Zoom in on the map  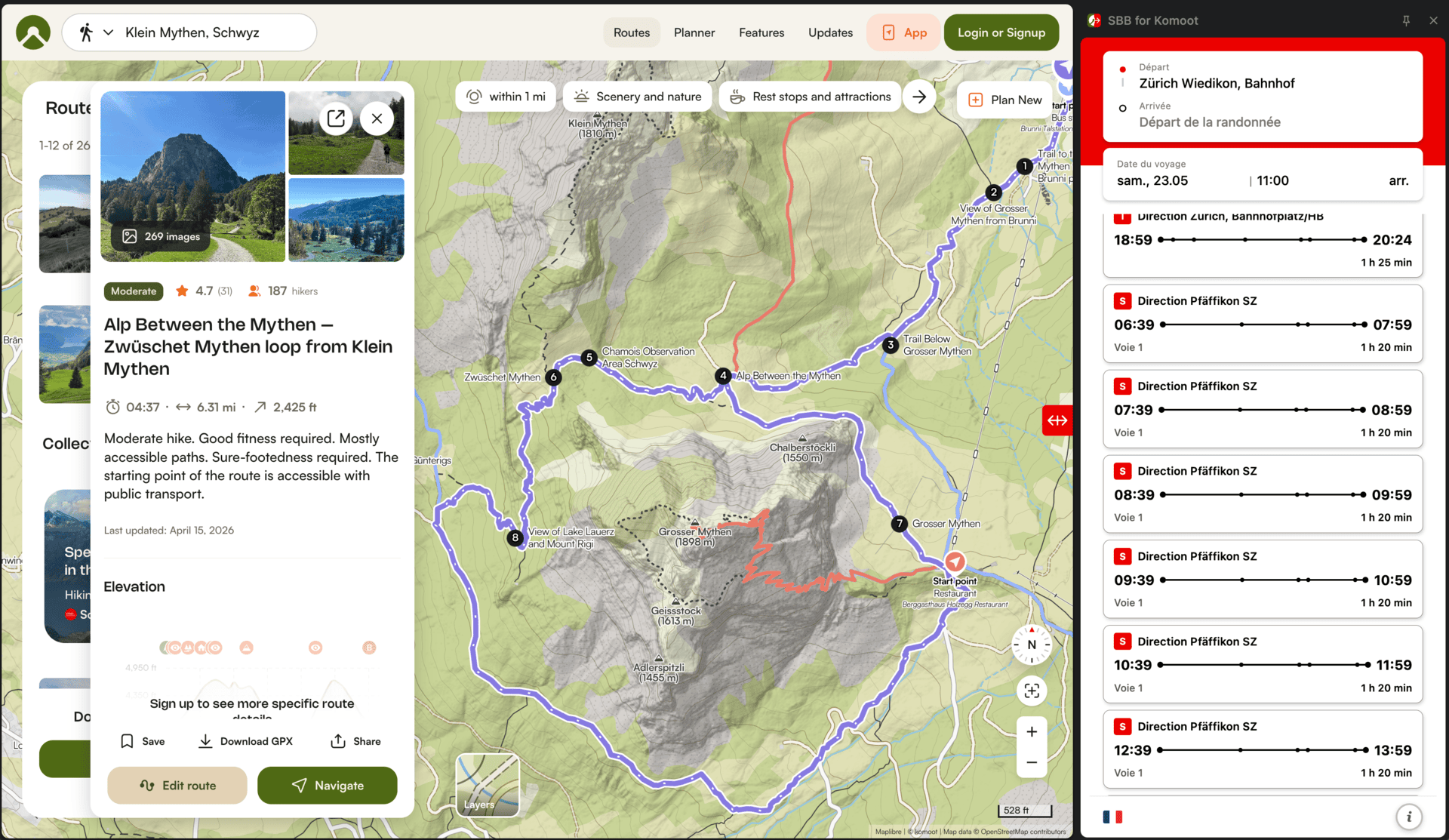[x=1032, y=731]
